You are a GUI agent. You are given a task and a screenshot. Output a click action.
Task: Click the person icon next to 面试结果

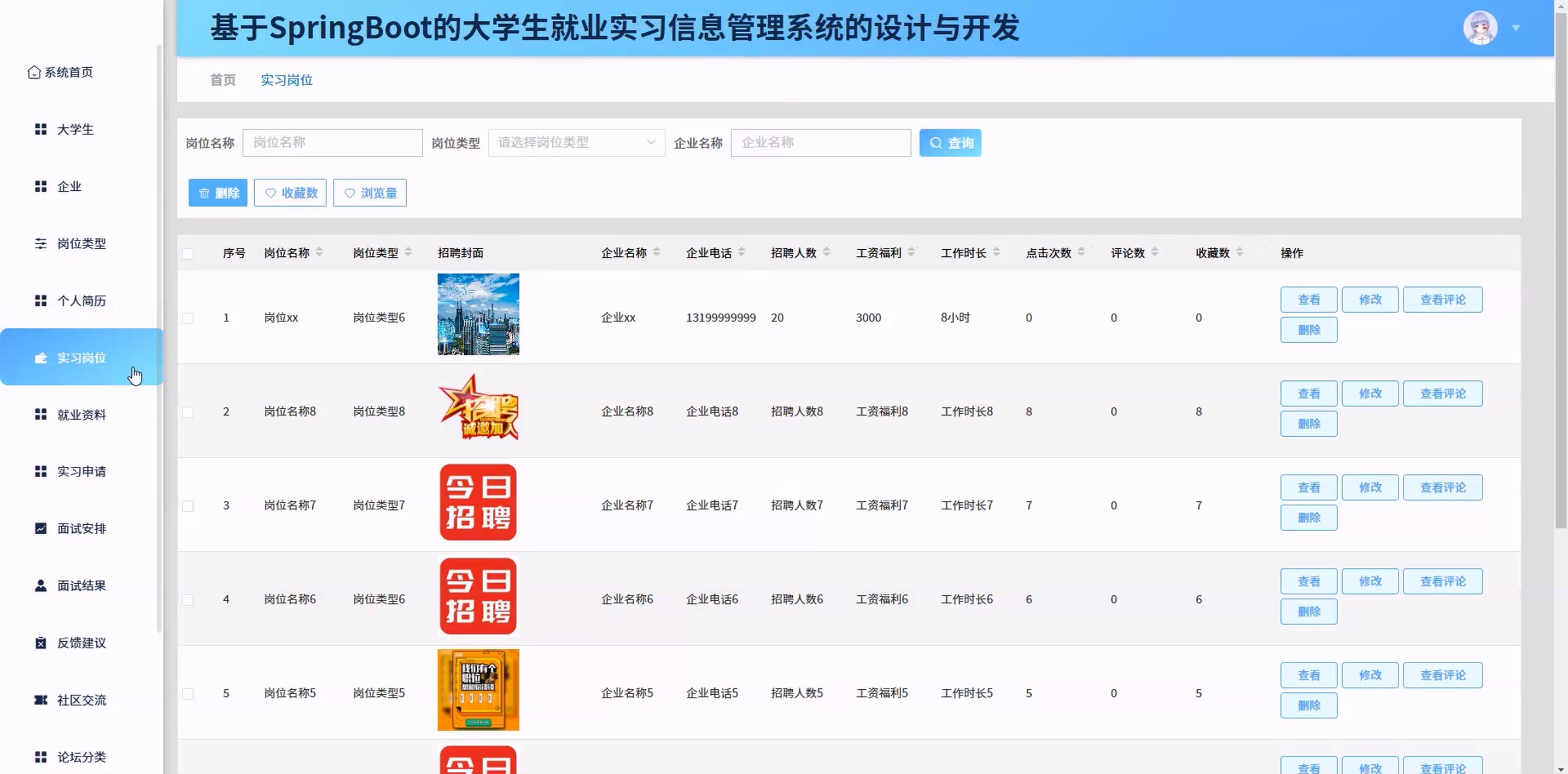[41, 585]
